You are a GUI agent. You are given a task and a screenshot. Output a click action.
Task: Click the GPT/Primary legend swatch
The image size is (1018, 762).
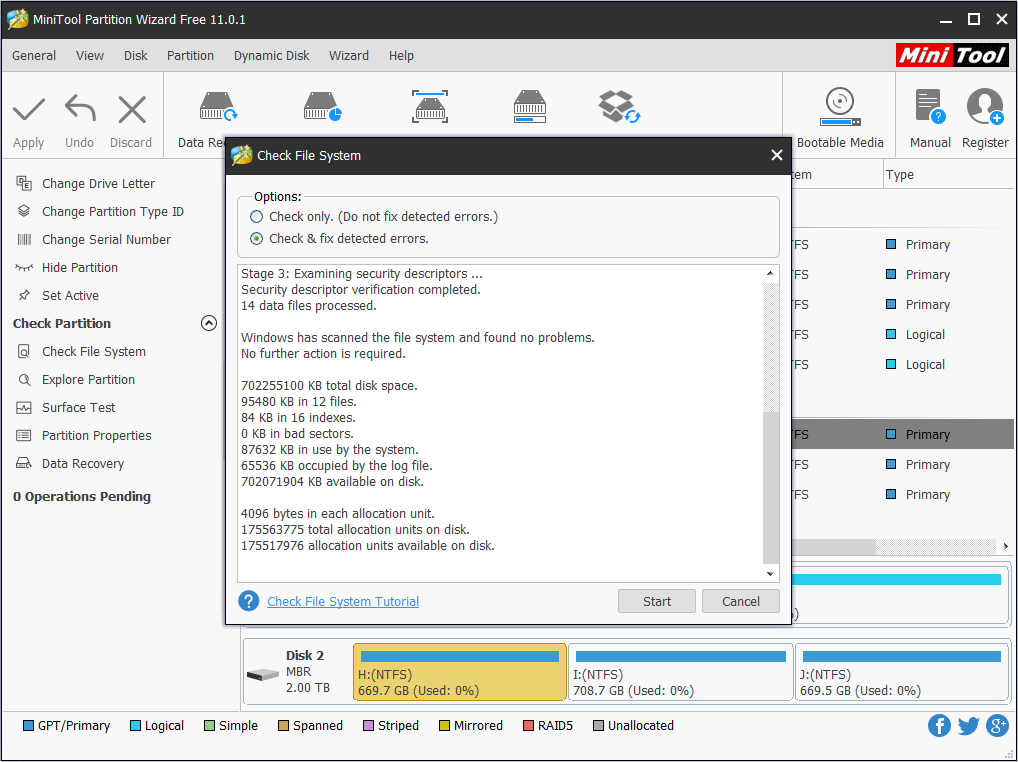(x=28, y=726)
